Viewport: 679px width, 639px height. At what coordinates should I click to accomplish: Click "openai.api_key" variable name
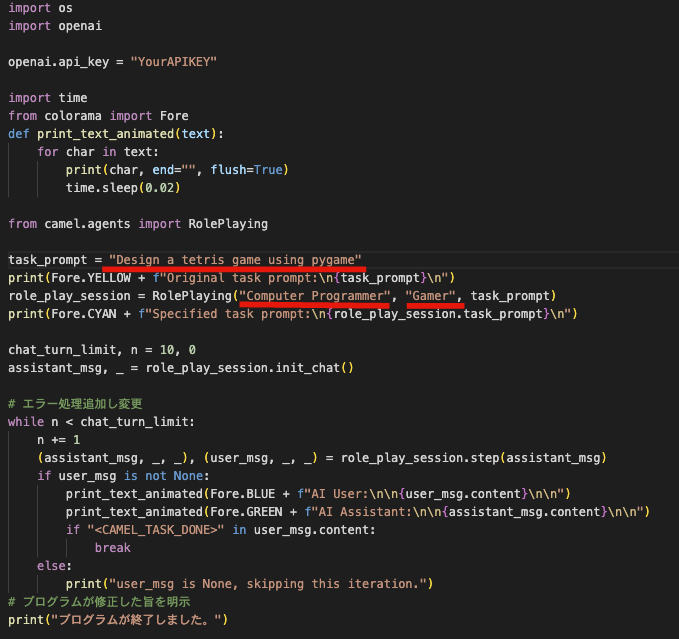[58, 62]
